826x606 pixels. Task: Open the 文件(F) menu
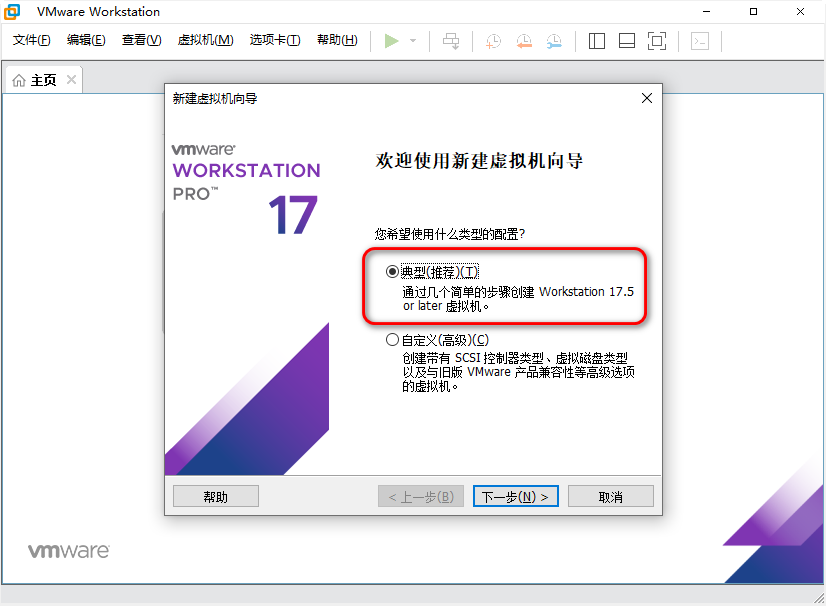(x=32, y=40)
